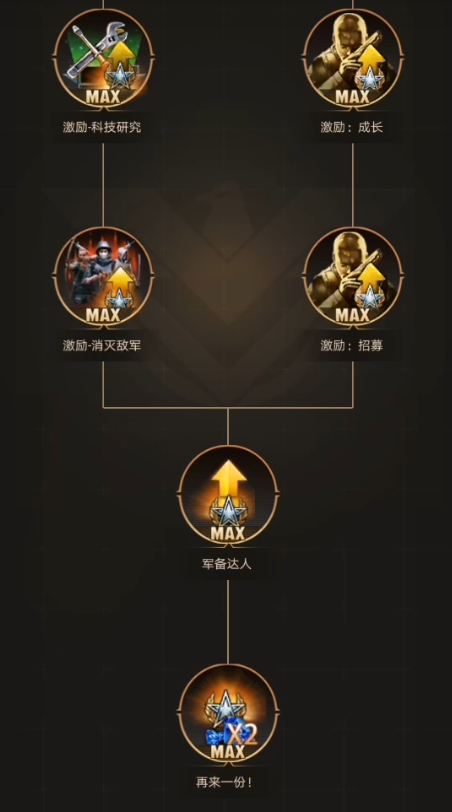452x812 pixels.
Task: Click the 激励：成长 text label
Action: coord(352,127)
